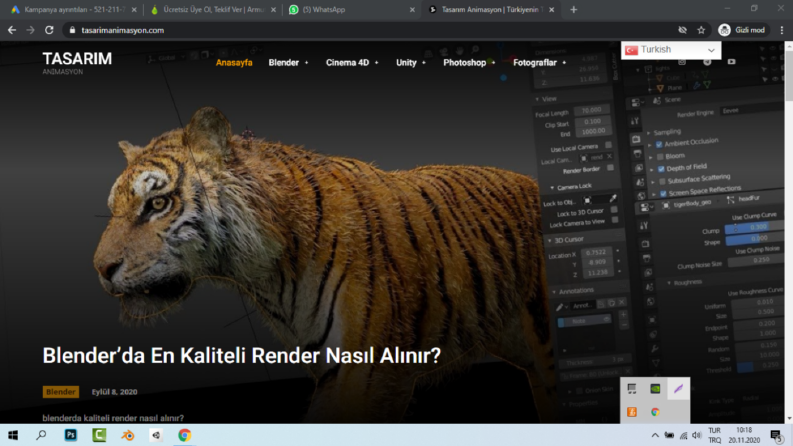Image resolution: width=793 pixels, height=446 pixels.
Task: Click the Chrome icon in tray popup
Action: tap(655, 412)
